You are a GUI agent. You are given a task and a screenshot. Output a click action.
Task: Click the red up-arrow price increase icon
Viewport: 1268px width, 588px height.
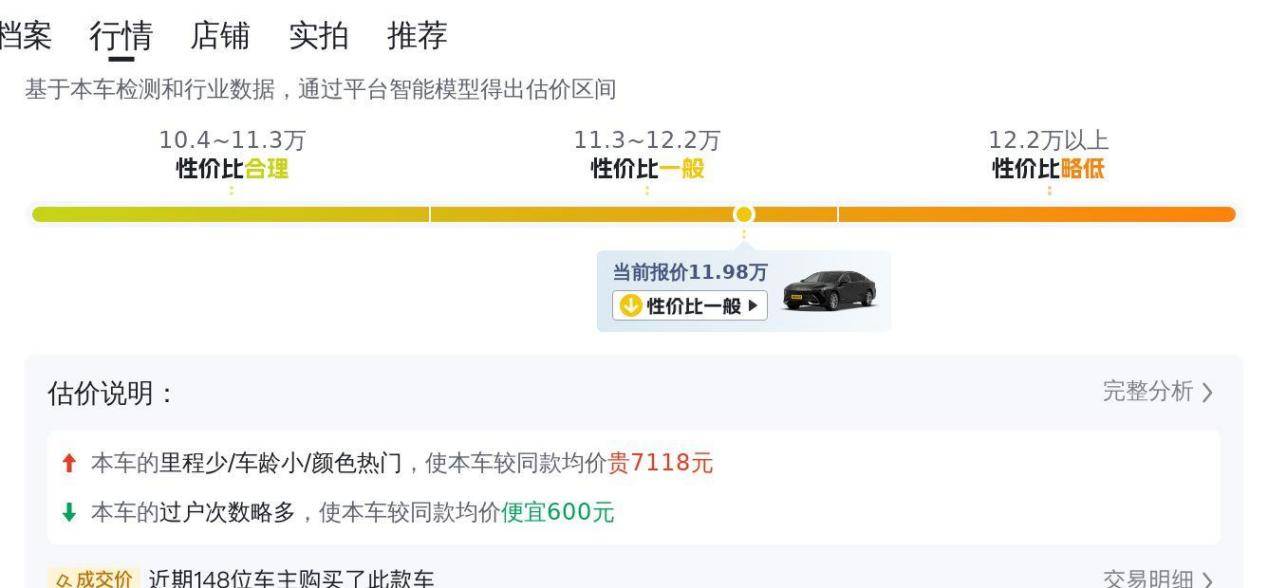pos(68,464)
